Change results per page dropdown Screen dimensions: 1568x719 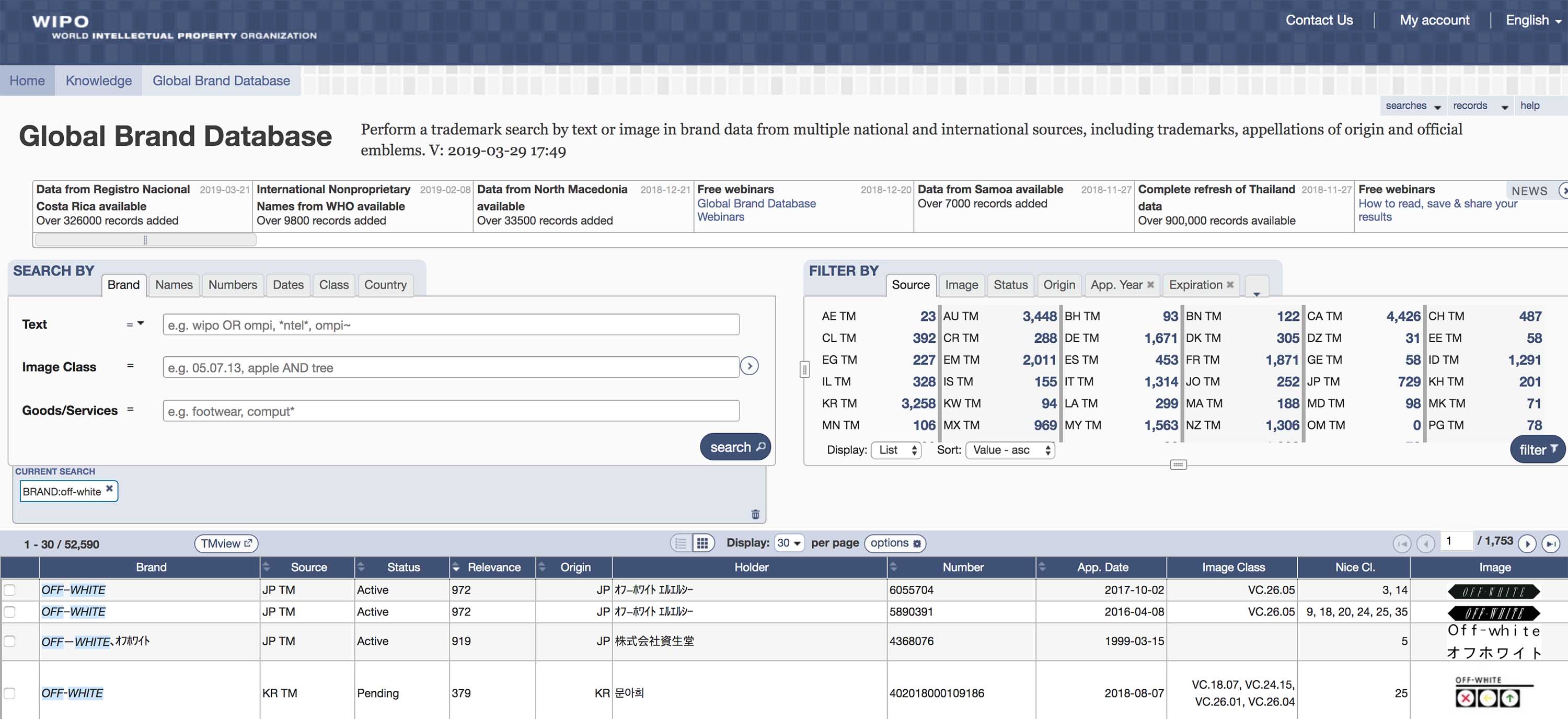pyautogui.click(x=789, y=542)
